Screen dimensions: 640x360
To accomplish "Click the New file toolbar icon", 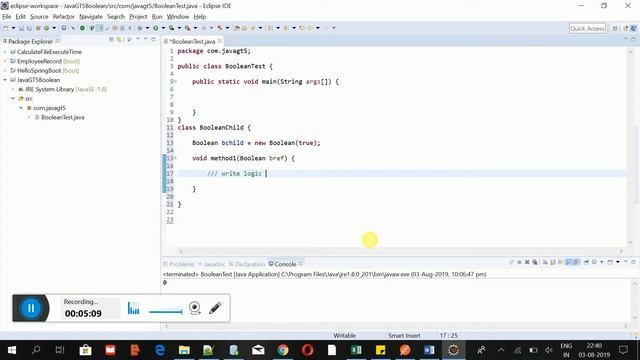I will click(6, 28).
